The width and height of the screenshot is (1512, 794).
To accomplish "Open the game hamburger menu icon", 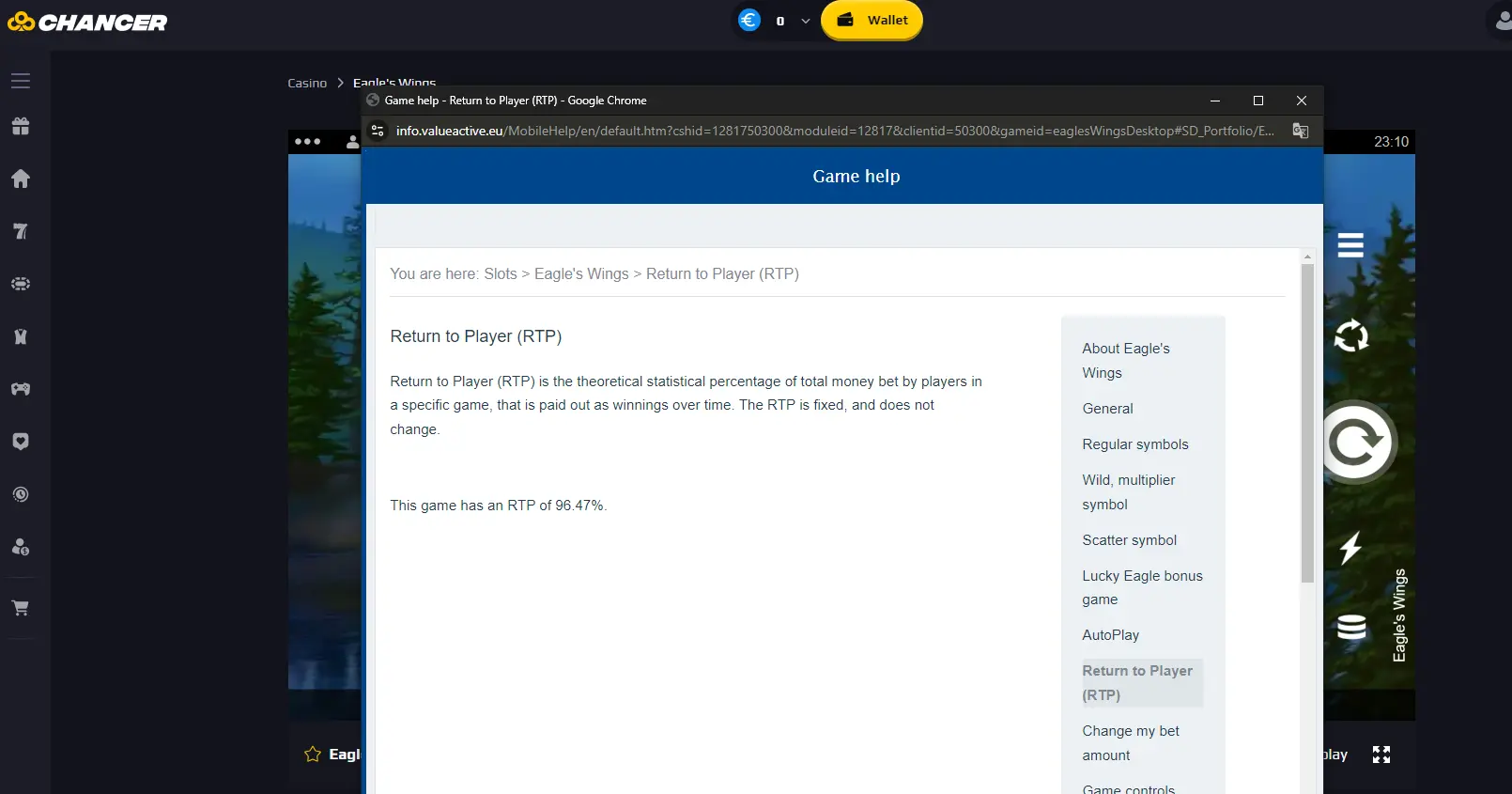I will pos(1350,245).
